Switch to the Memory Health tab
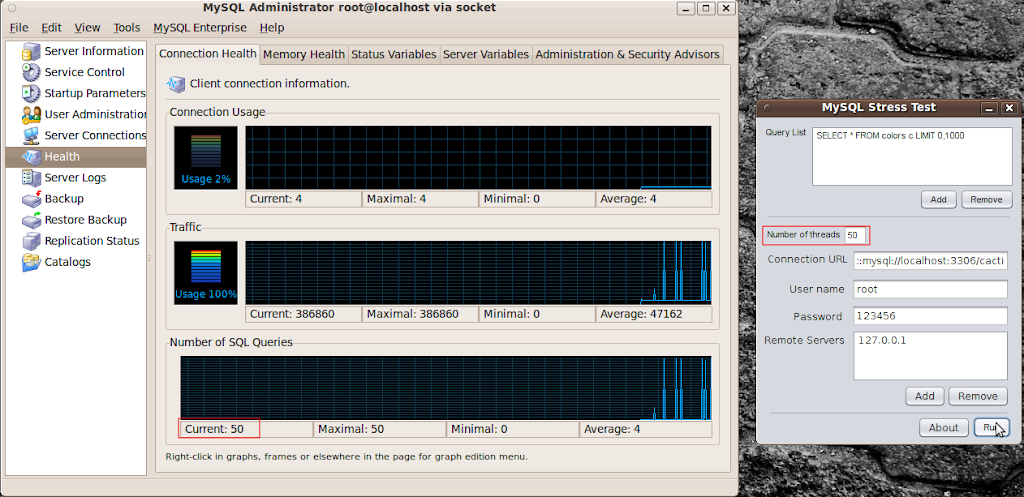1024x497 pixels. click(304, 55)
